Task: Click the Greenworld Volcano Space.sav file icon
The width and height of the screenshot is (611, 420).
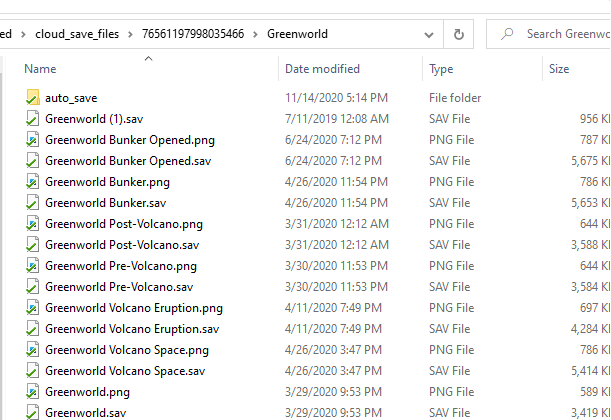Action: [33, 371]
